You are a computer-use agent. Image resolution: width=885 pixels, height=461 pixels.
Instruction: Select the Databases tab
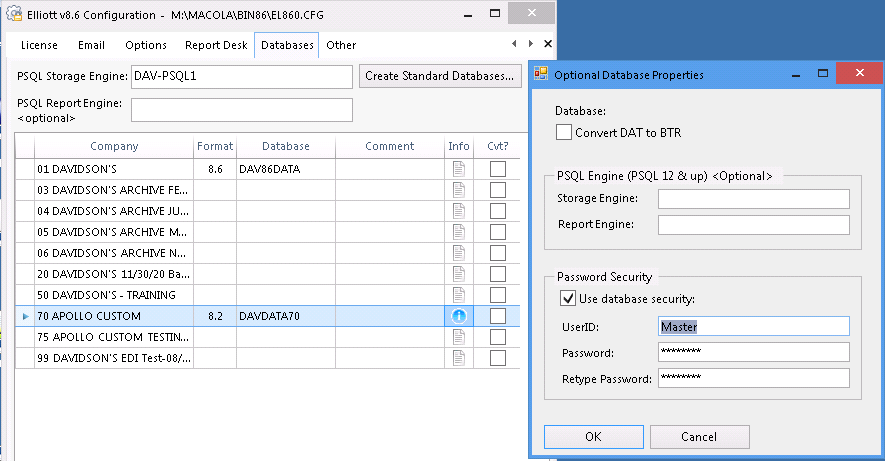pos(287,45)
